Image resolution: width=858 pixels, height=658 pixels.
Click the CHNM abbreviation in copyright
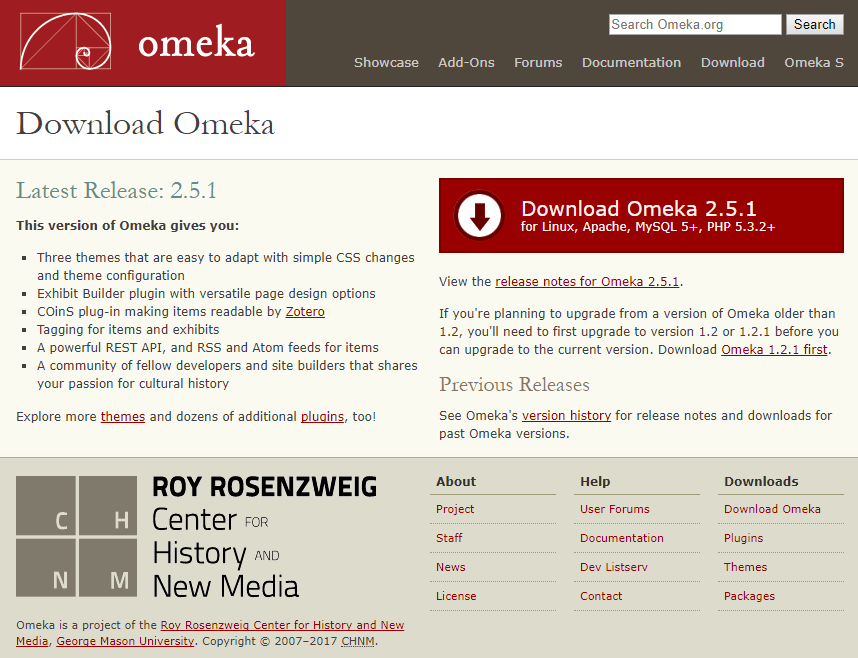(358, 641)
